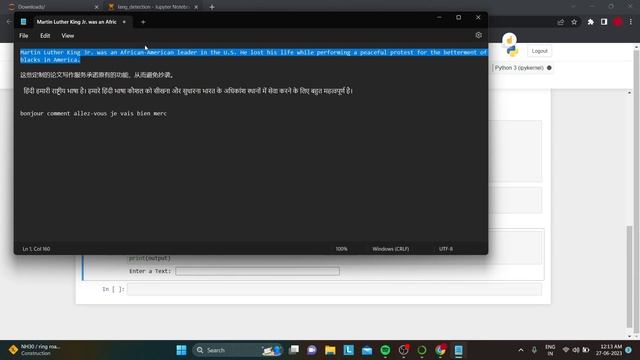Open Notepad settings gear

478,36
